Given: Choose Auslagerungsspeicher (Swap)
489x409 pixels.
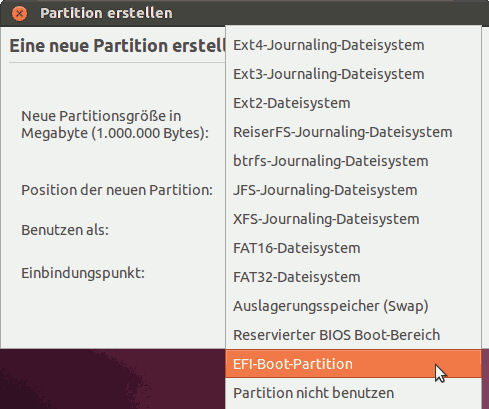Looking at the screenshot, I should pyautogui.click(x=353, y=306).
